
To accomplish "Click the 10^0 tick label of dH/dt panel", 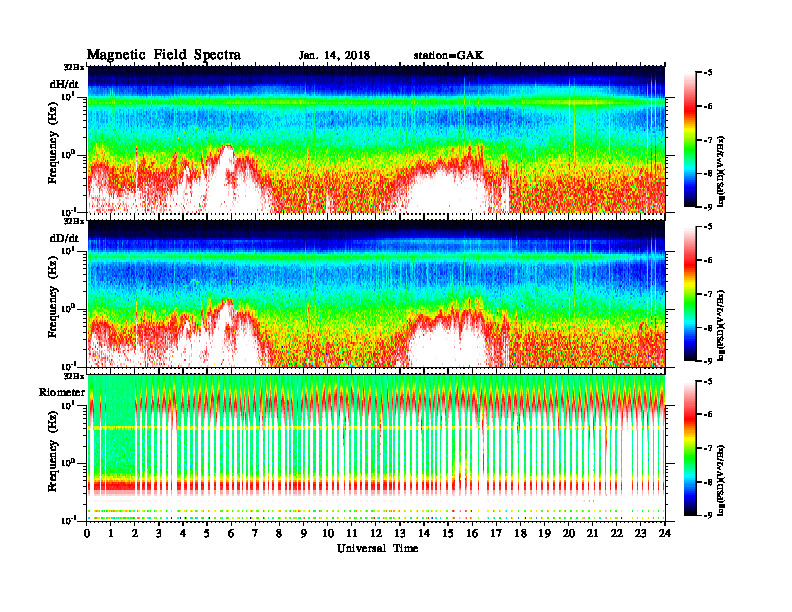I will (69, 154).
